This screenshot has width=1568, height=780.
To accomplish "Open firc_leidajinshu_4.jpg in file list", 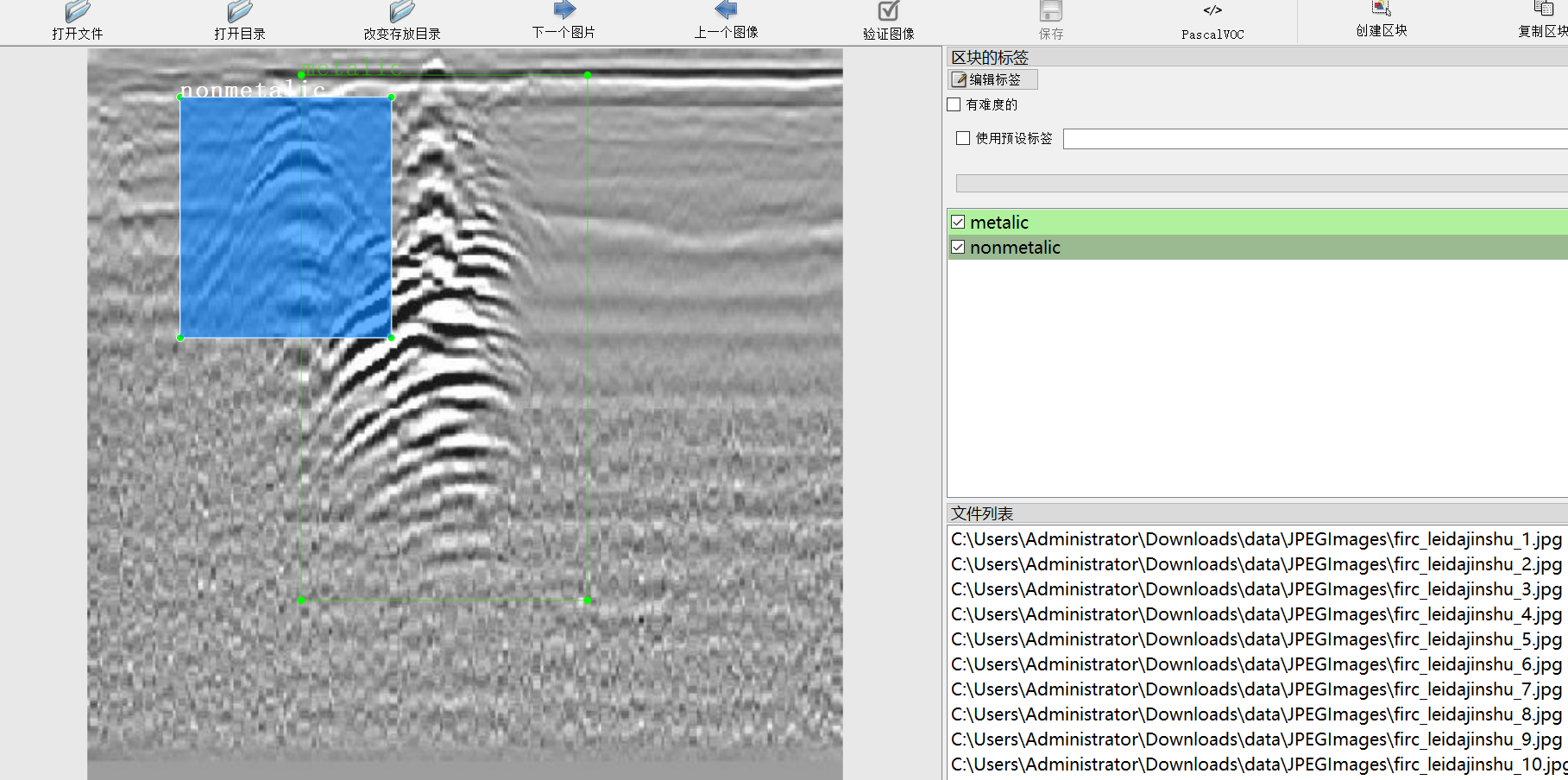I will tap(1256, 614).
